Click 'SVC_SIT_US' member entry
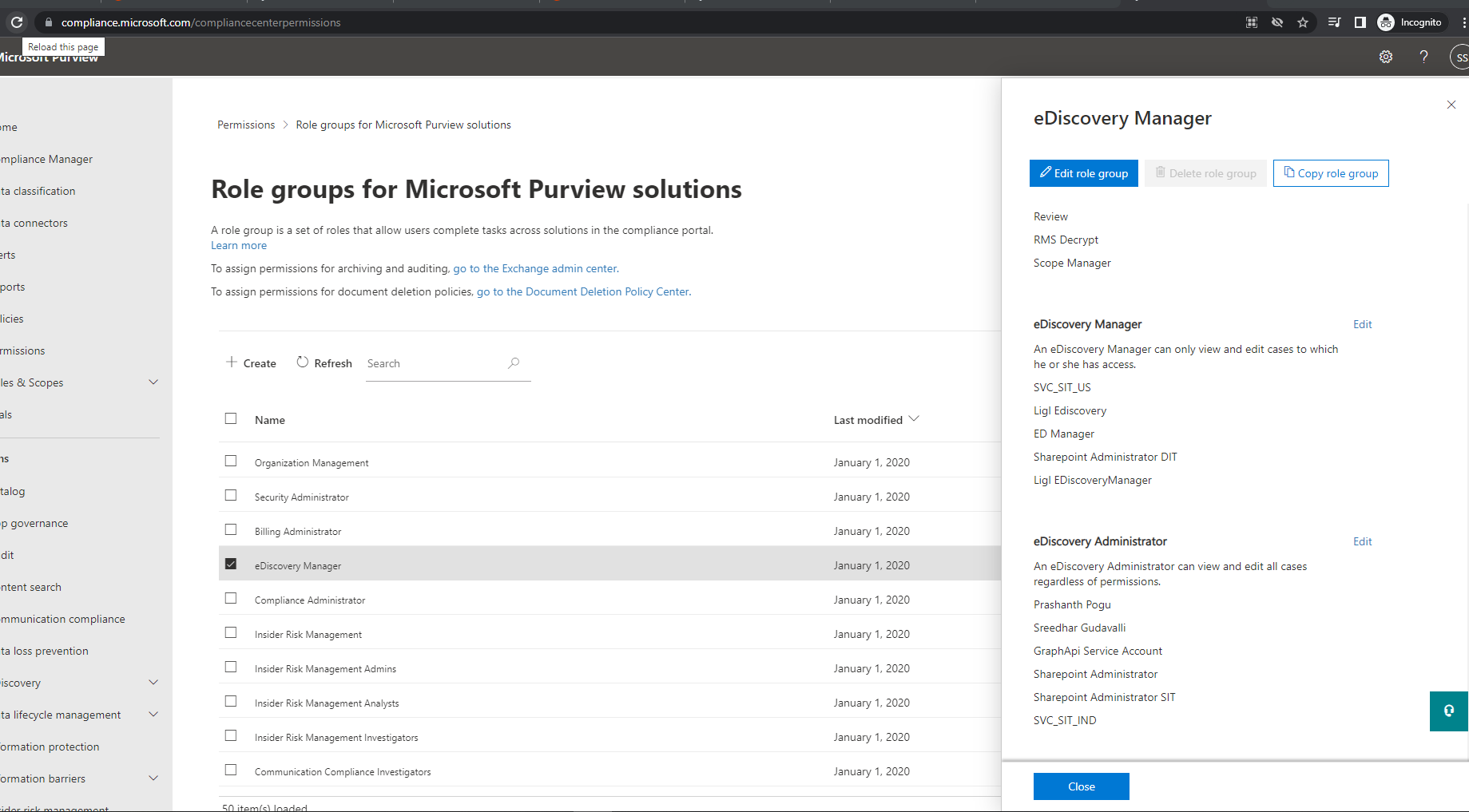Screen dimensions: 1469x812 [x=1062, y=387]
